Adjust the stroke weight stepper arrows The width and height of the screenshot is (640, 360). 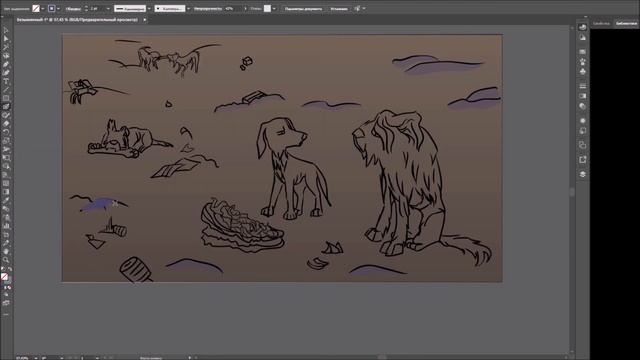[x=86, y=9]
